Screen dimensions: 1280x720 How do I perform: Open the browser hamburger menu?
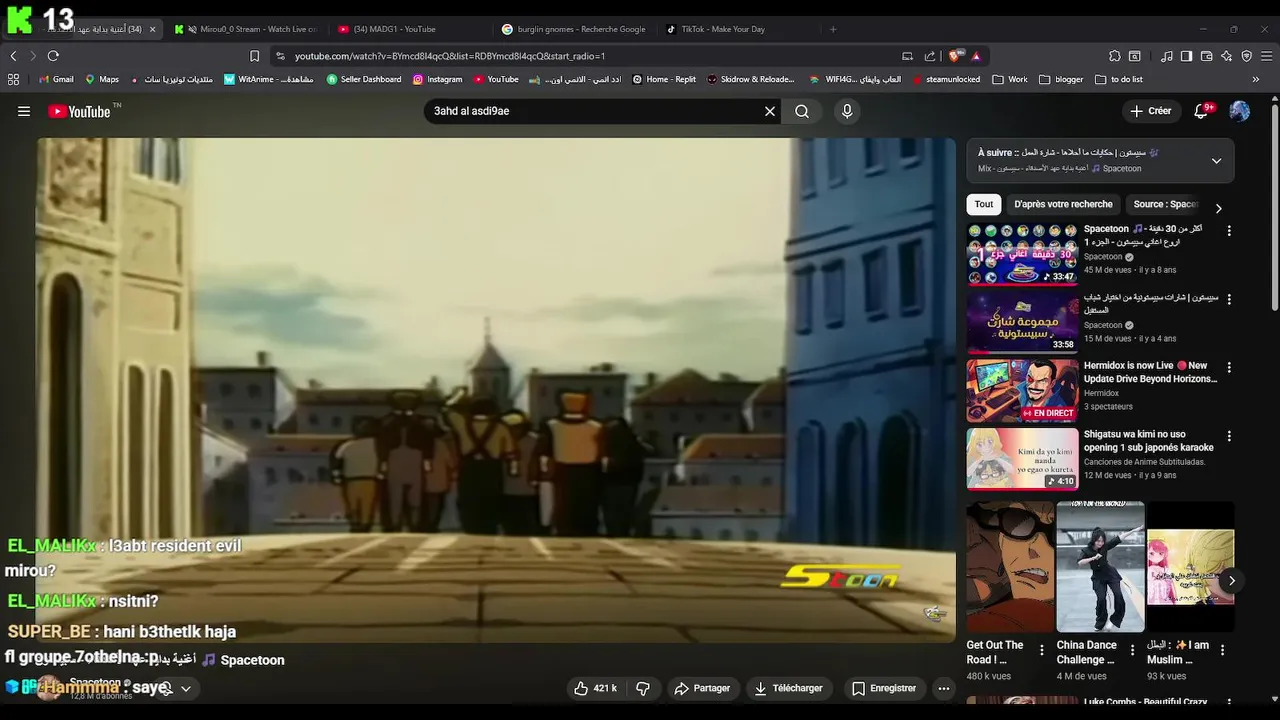1266,56
